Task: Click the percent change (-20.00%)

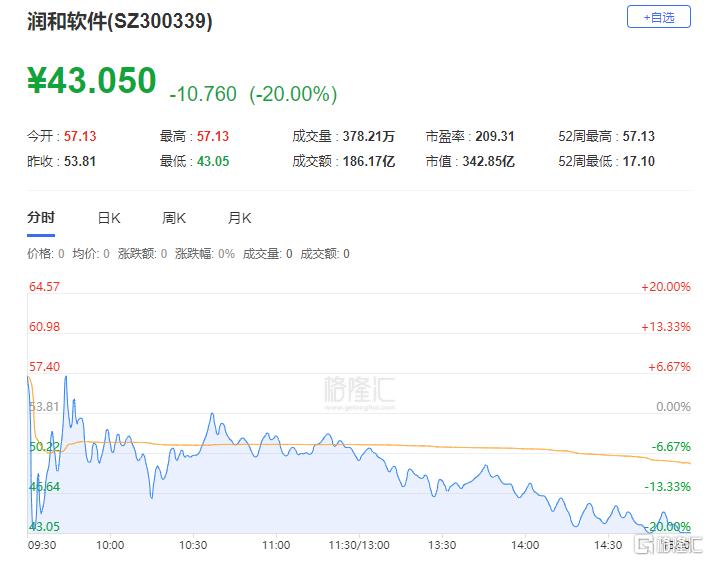Action: click(293, 94)
